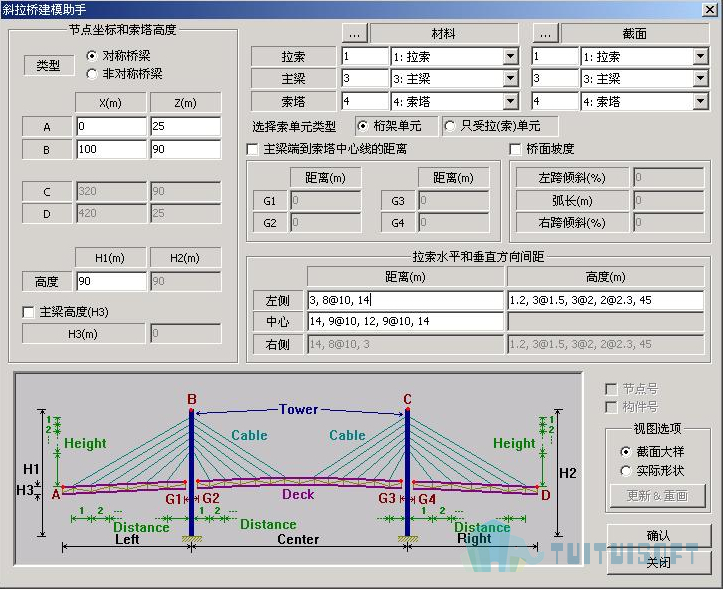Click the 关闭 button
The image size is (724, 590).
tap(658, 563)
